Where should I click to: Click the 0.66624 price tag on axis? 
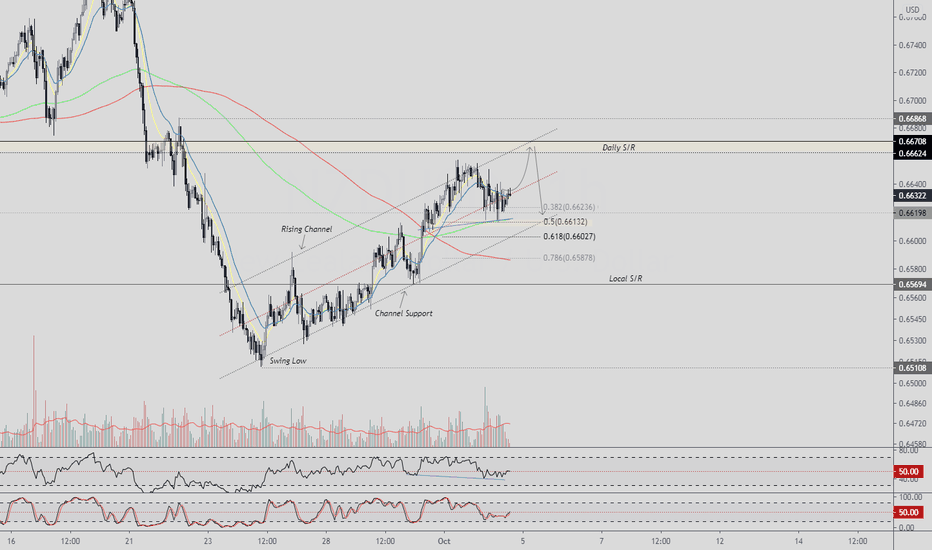pyautogui.click(x=912, y=153)
